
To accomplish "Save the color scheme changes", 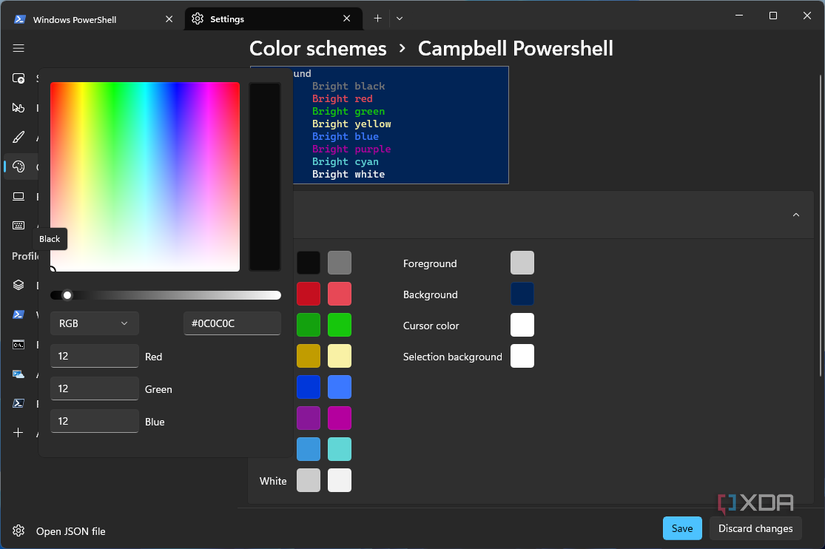I will 682,528.
